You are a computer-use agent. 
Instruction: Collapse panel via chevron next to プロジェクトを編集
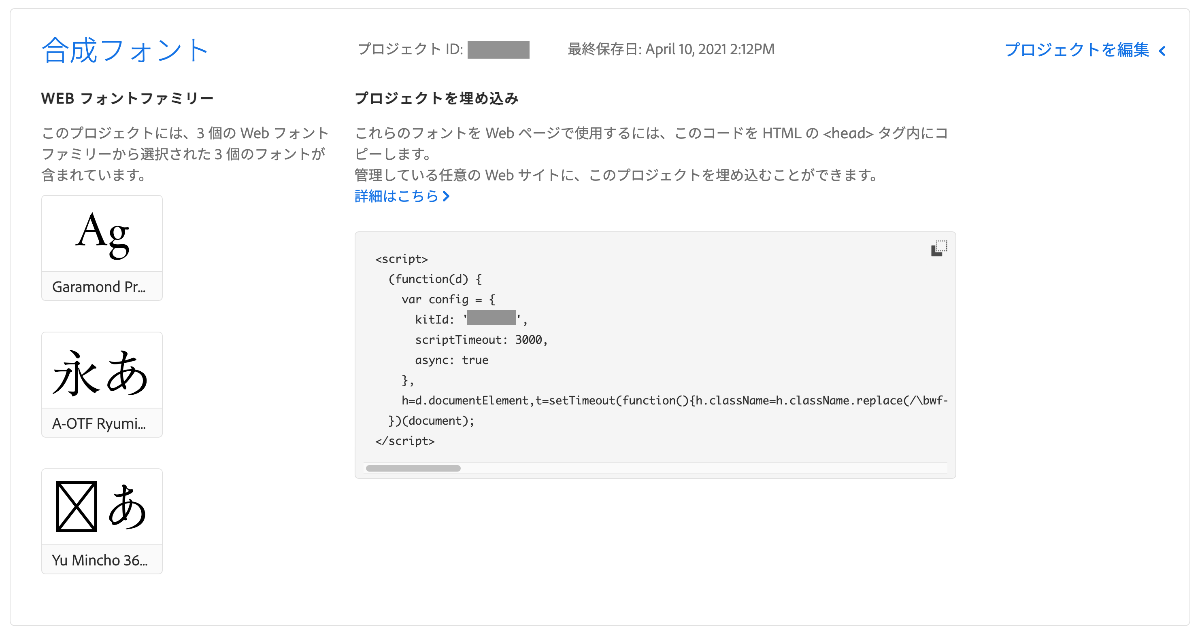tap(1162, 50)
